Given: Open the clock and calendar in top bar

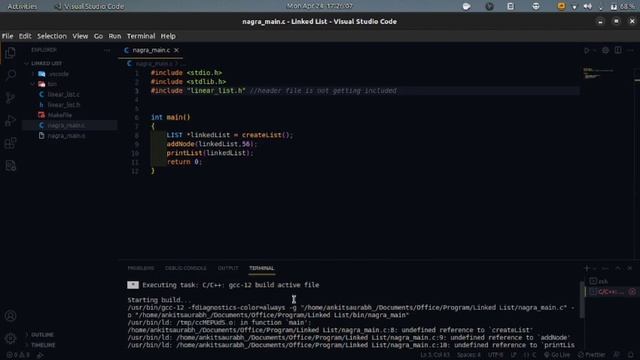Looking at the screenshot, I should coord(320,6).
